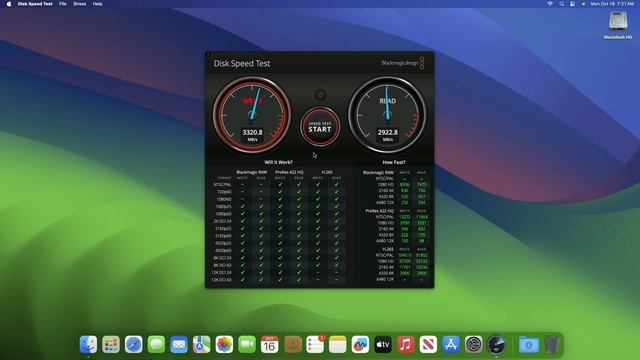
Task: Open System Settings from the dock
Action: (x=474, y=344)
